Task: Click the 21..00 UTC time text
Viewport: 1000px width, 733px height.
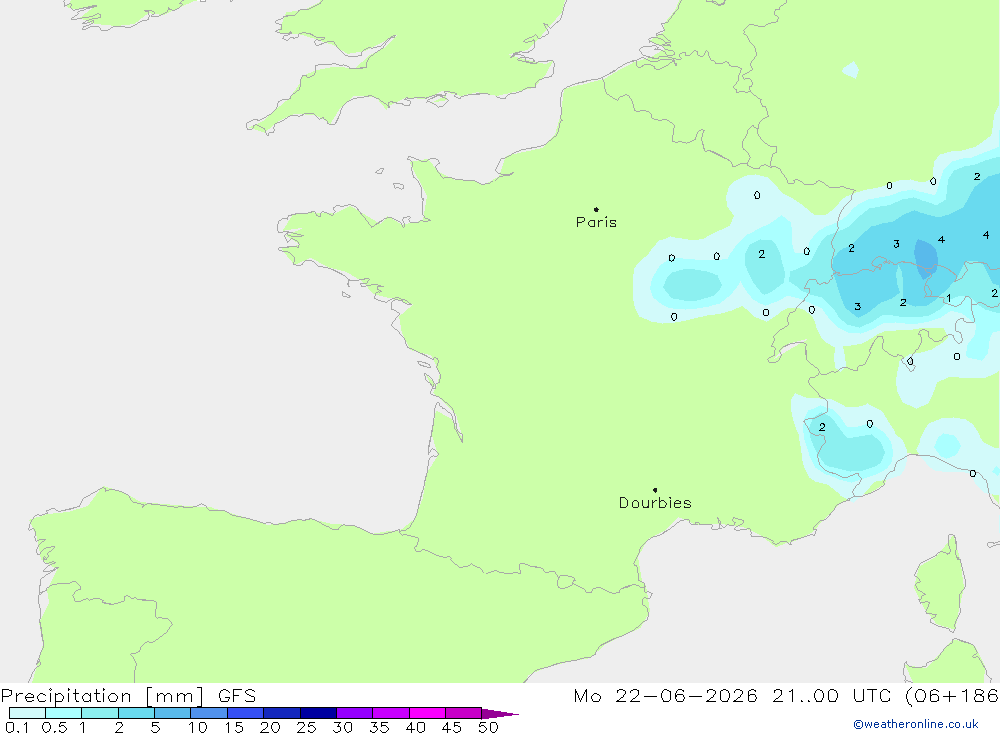Action: [831, 695]
